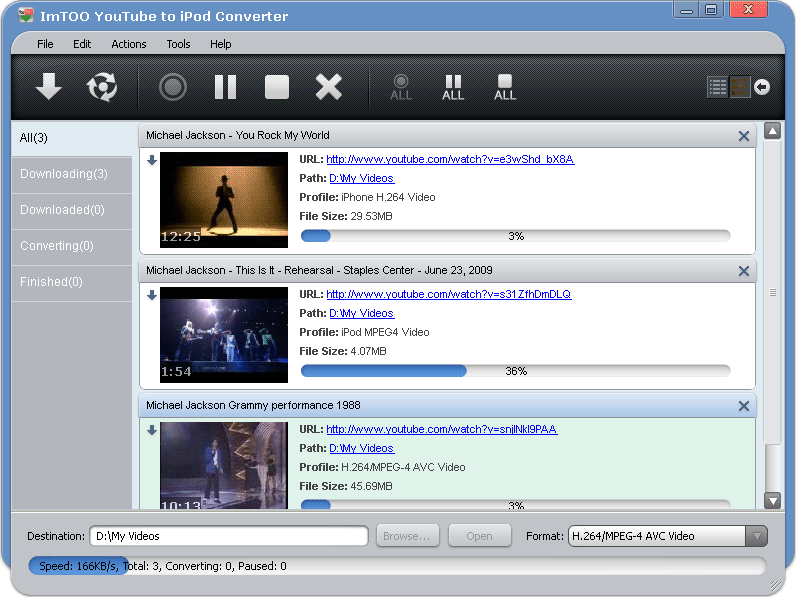Open the Help menu
796x597 pixels.
221,44
